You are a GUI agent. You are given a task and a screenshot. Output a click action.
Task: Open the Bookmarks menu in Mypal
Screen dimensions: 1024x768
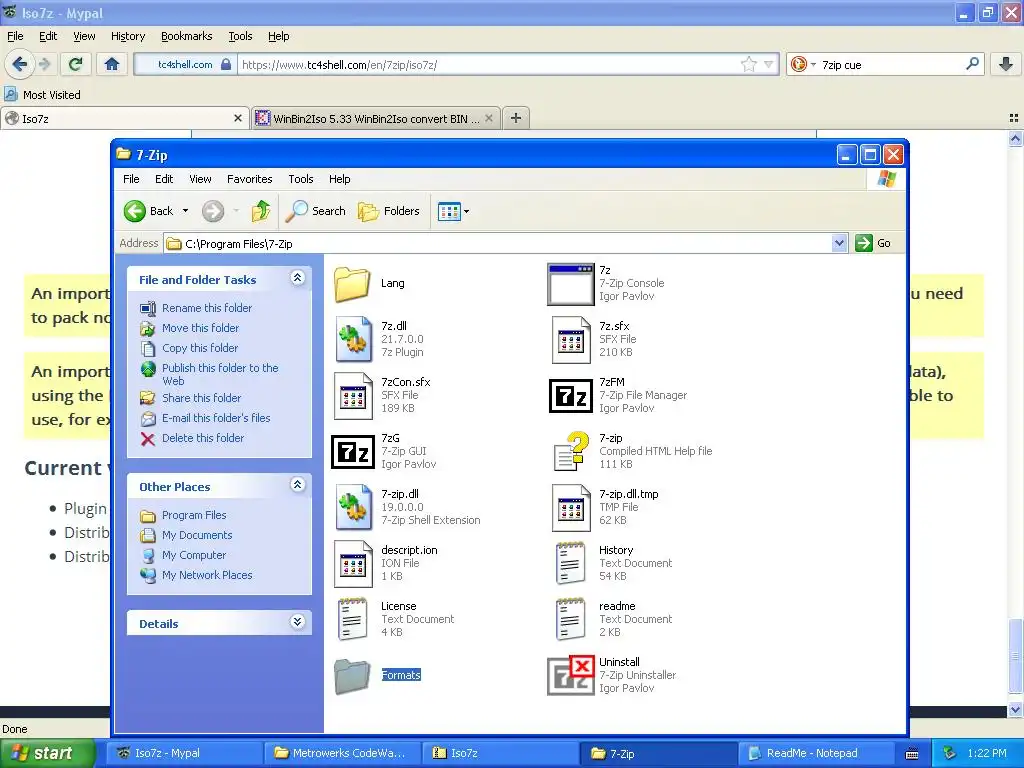[187, 36]
